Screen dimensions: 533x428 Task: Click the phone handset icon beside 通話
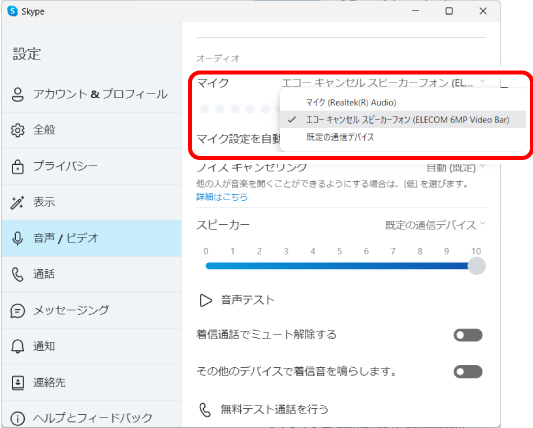(18, 274)
